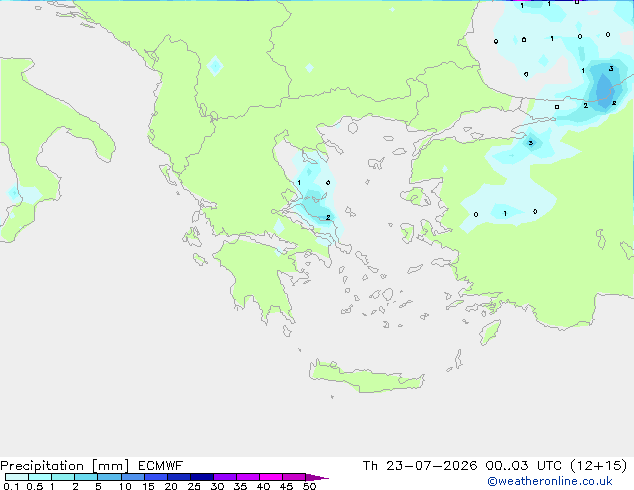Click the 'Precipitation [mm]' title text
Screen dimensions: 634x490
[x=65, y=466]
